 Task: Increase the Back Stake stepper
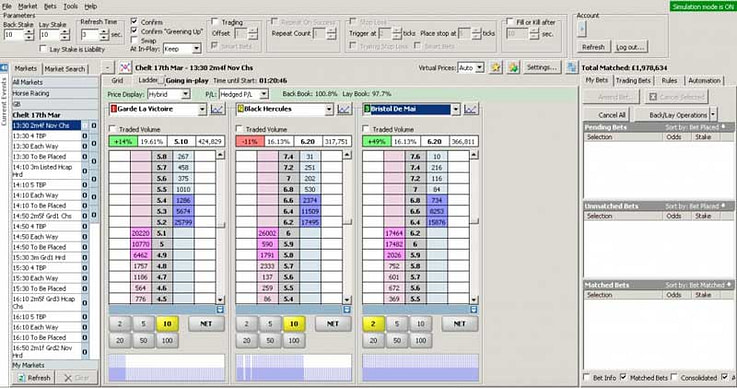pyautogui.click(x=29, y=32)
